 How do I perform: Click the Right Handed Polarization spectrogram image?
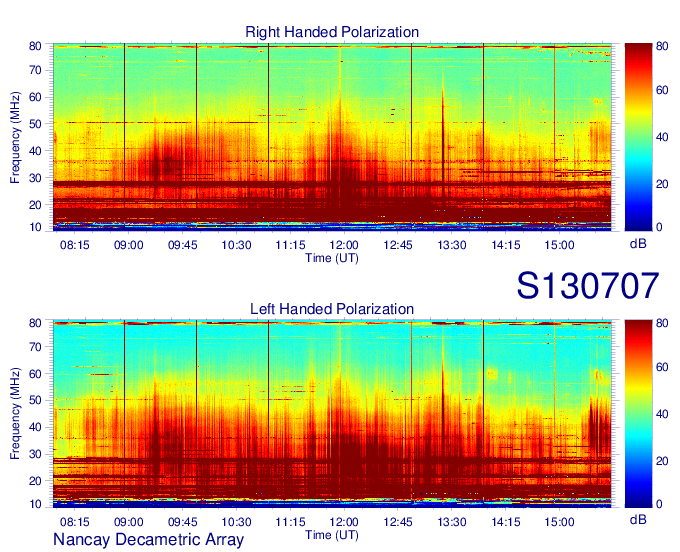point(332,137)
